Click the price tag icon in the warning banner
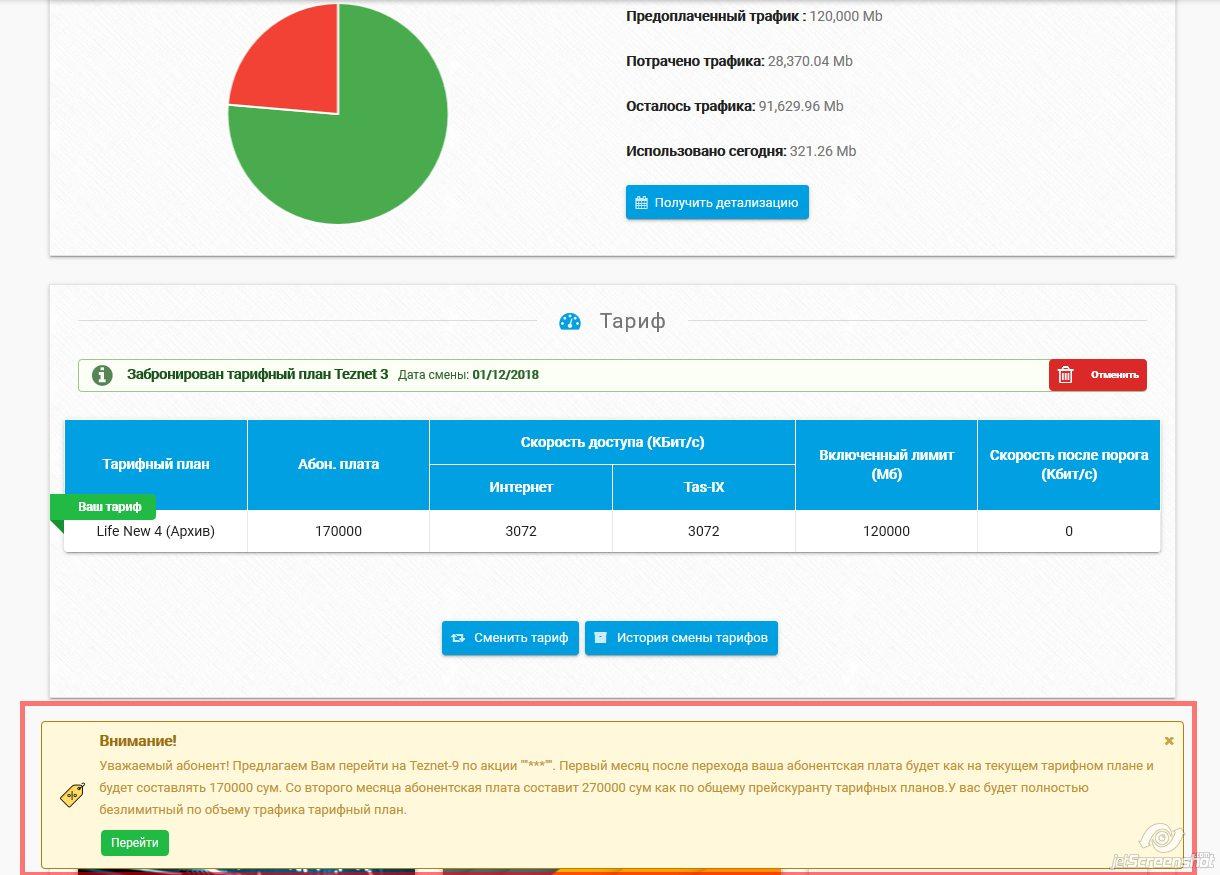1220x875 pixels. (x=72, y=795)
